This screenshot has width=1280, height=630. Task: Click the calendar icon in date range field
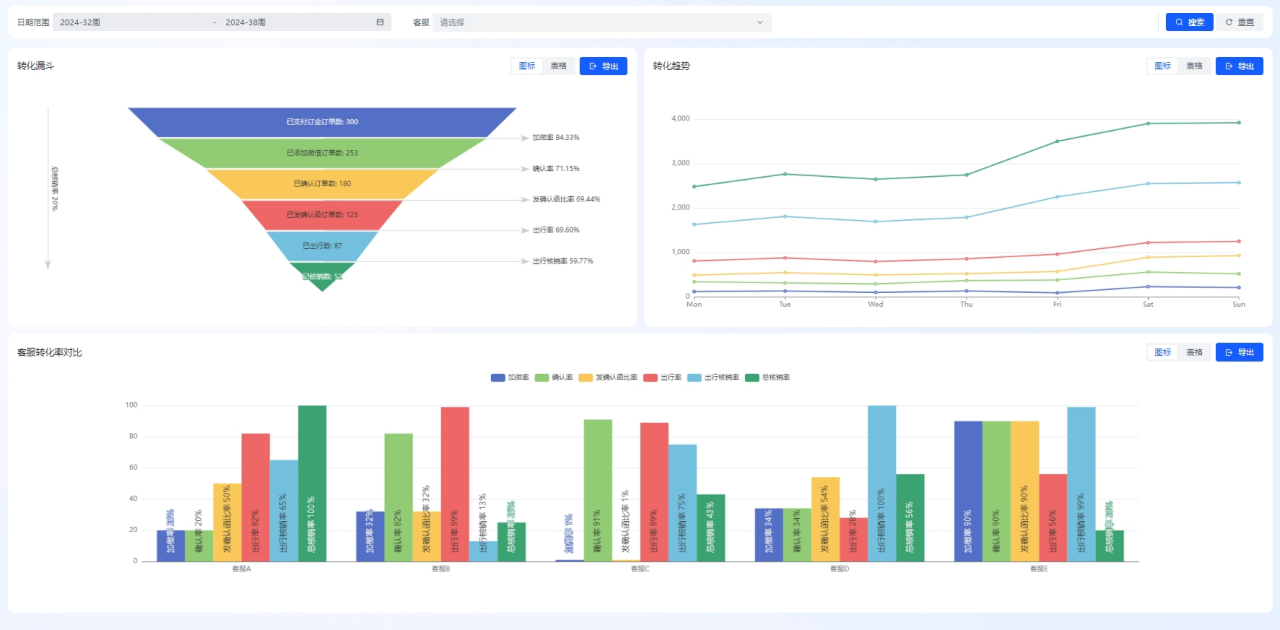coord(380,22)
